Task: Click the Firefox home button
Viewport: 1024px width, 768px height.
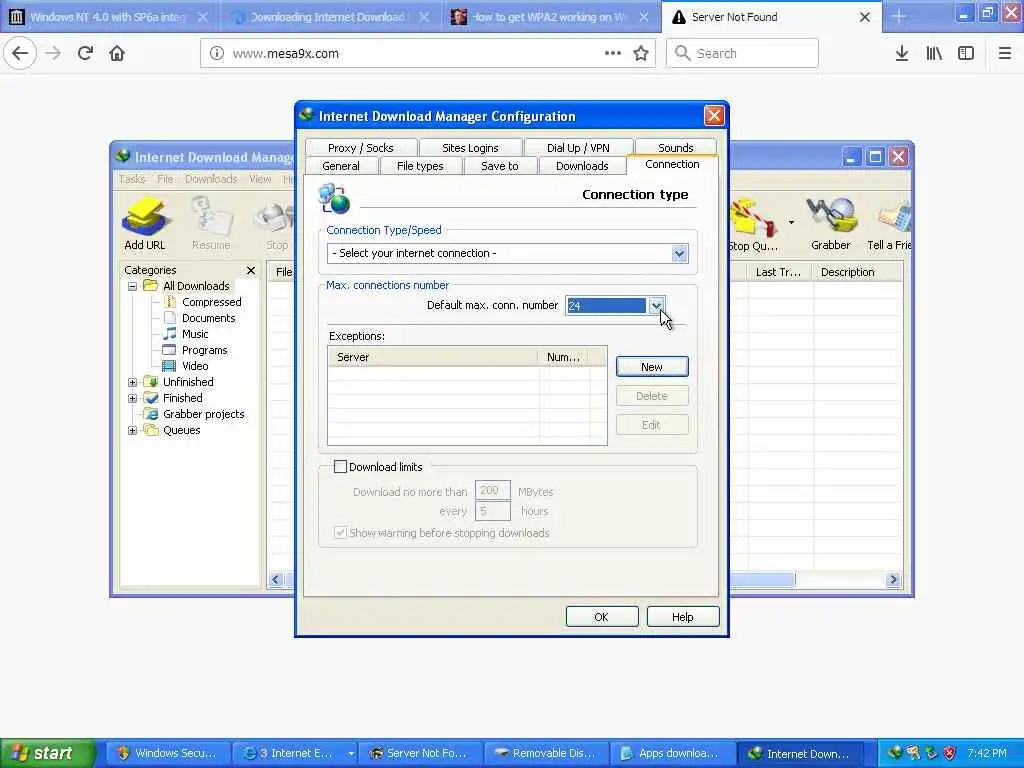Action: point(117,53)
